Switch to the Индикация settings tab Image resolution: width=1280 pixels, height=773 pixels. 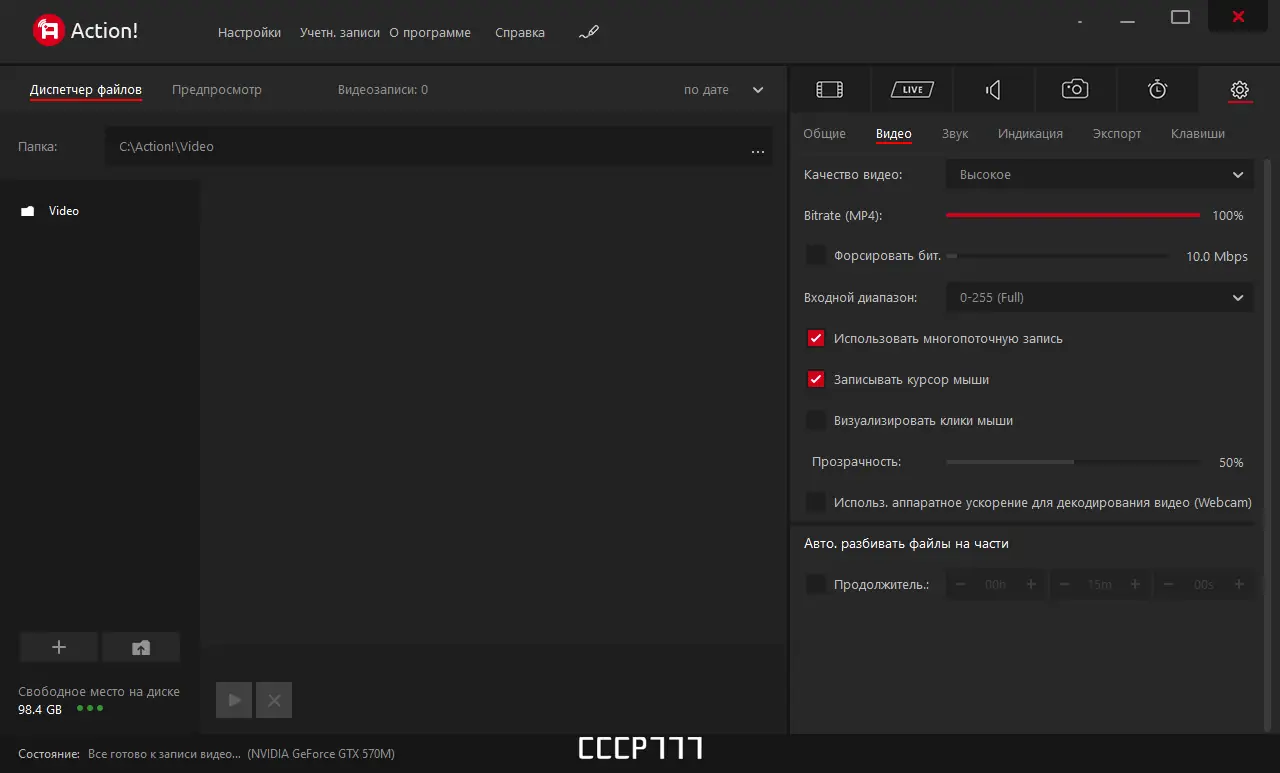click(1030, 133)
